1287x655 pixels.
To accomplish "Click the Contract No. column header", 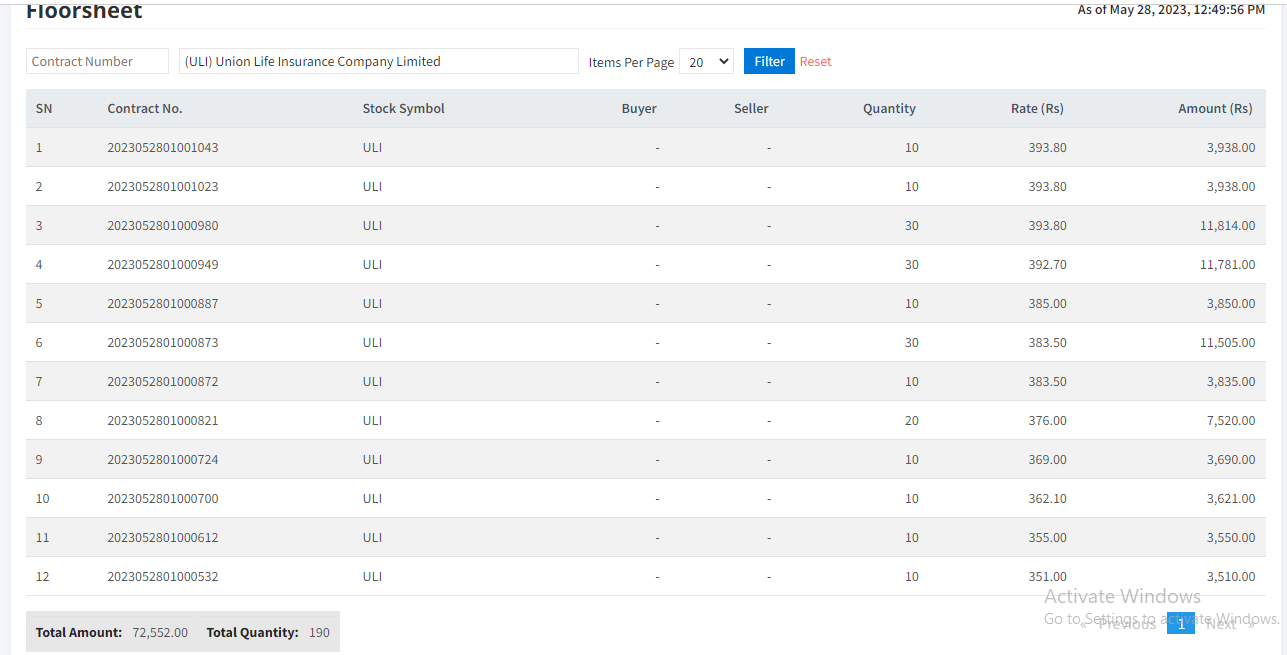I will [145, 108].
